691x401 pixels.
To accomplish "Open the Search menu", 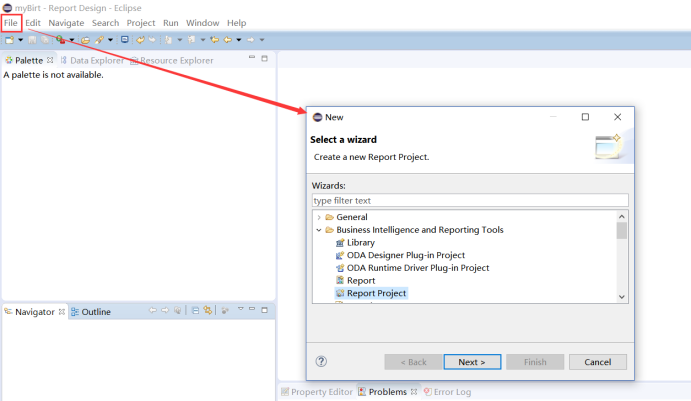I will click(x=105, y=23).
